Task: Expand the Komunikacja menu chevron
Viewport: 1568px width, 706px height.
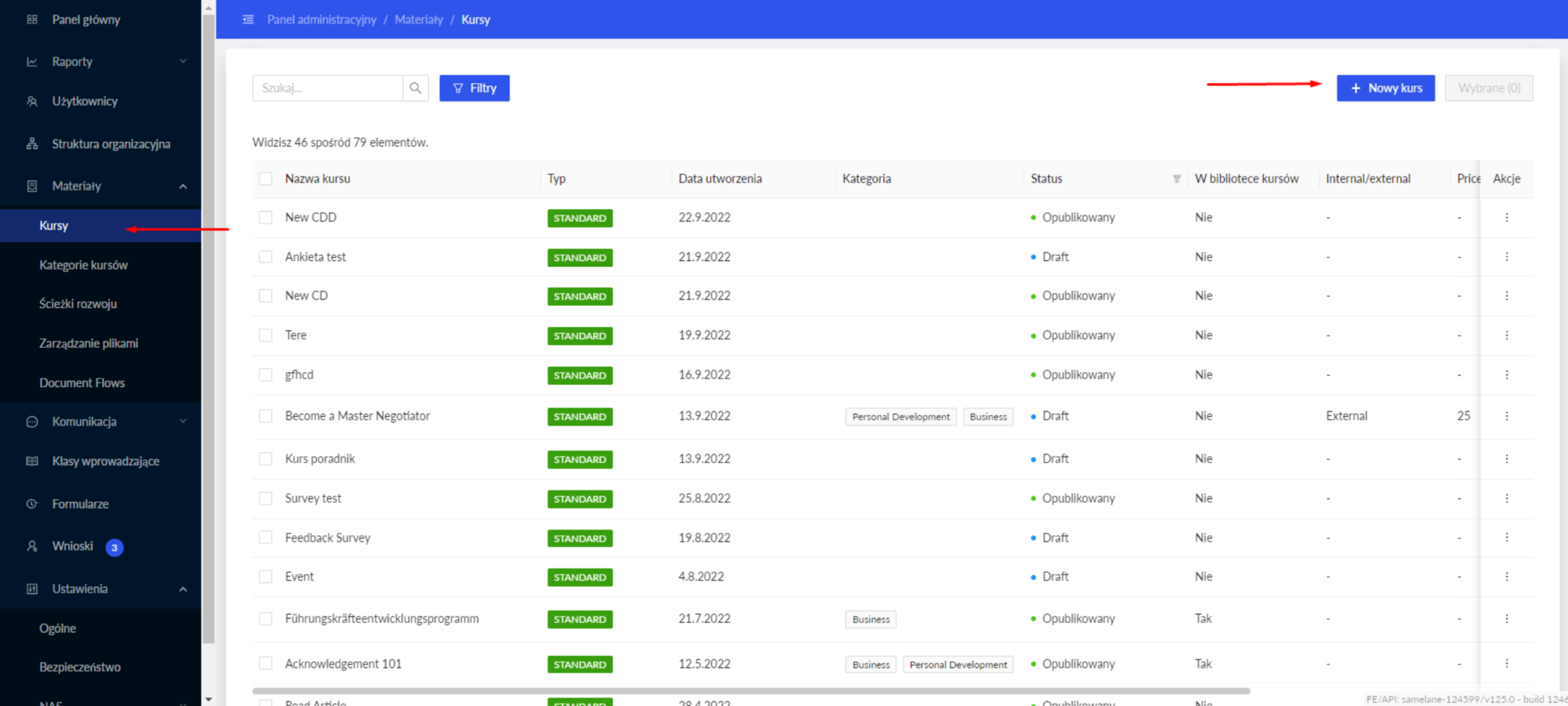Action: click(183, 422)
